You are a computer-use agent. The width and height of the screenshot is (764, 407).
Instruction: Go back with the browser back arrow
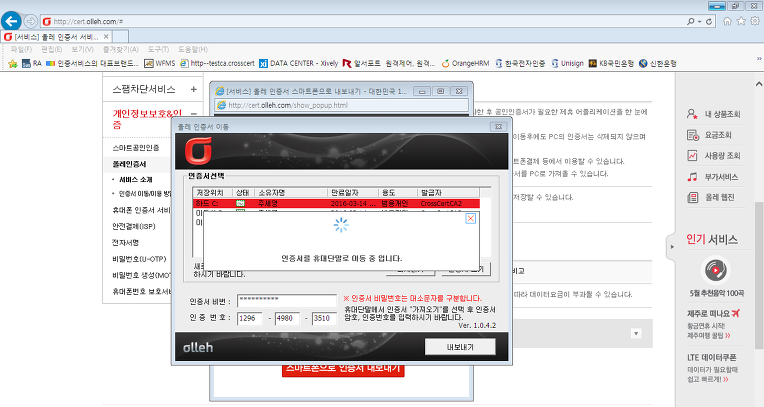(11, 21)
